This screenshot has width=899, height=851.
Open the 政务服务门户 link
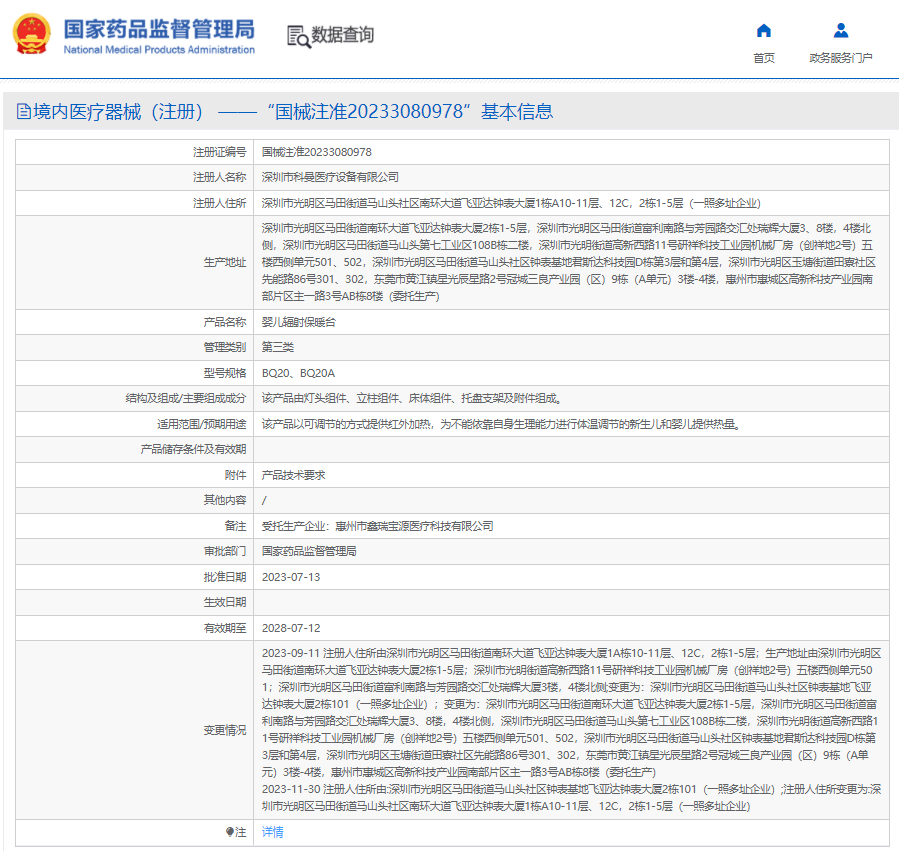(x=841, y=58)
